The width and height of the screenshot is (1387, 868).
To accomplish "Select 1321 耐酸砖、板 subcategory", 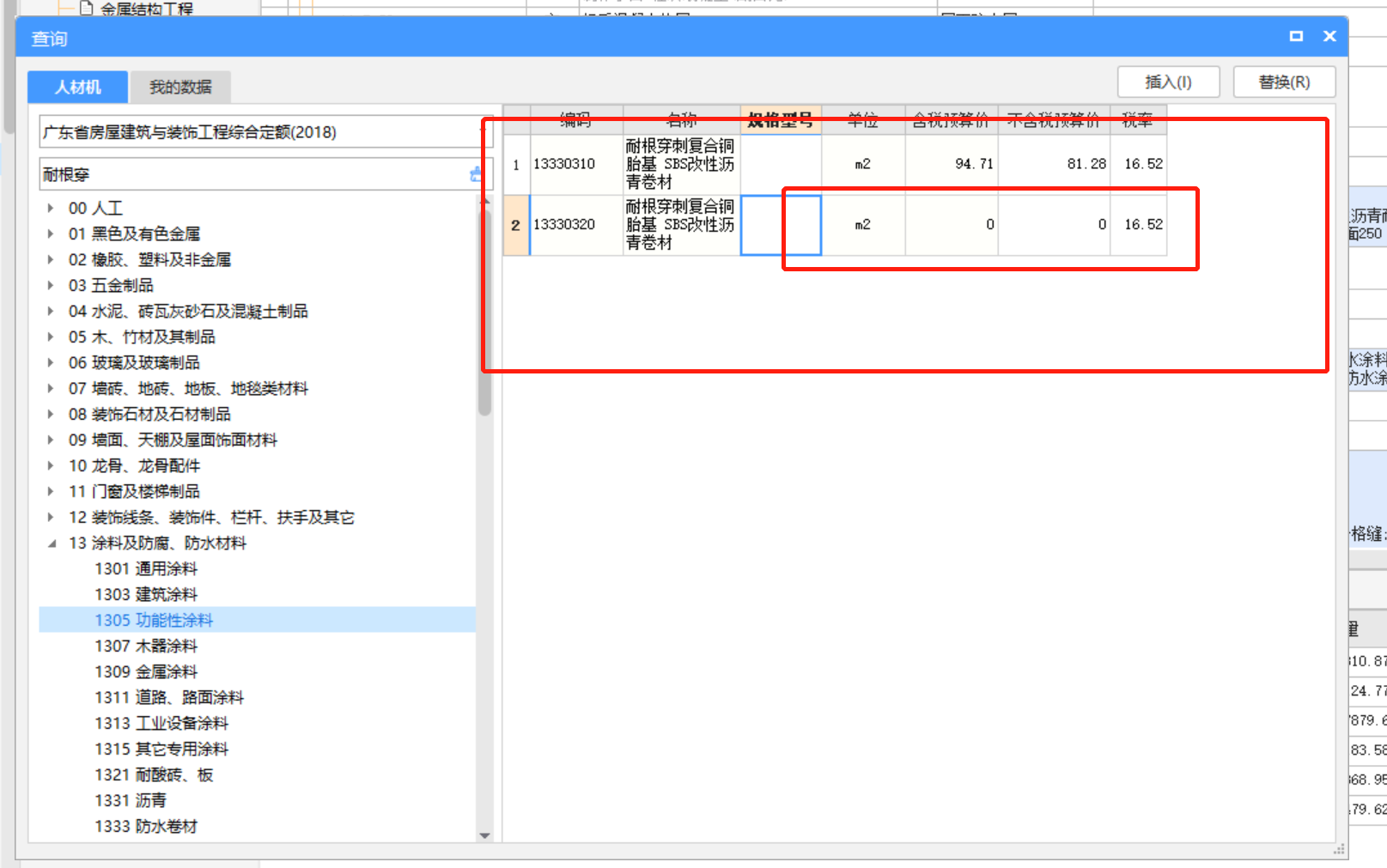I will pos(154,774).
